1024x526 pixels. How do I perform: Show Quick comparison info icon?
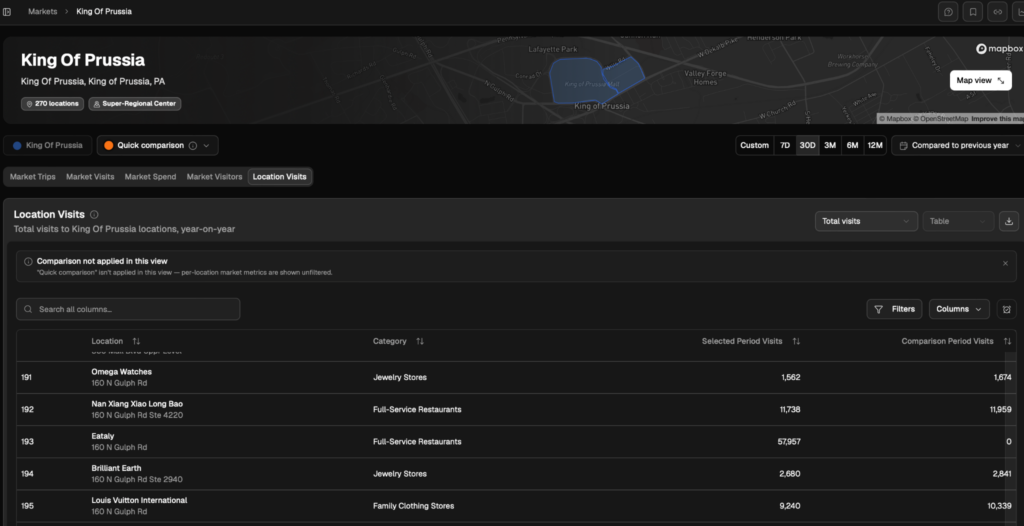(x=193, y=146)
